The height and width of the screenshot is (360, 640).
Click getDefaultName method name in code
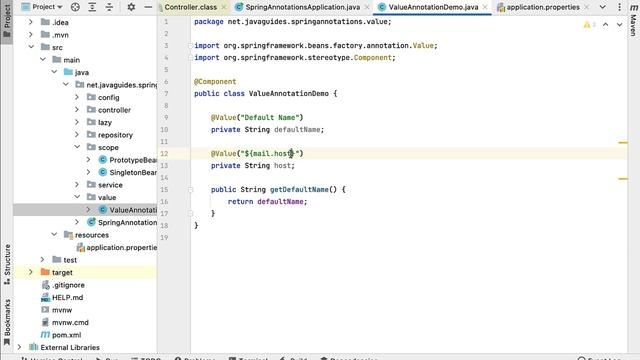tap(299, 189)
